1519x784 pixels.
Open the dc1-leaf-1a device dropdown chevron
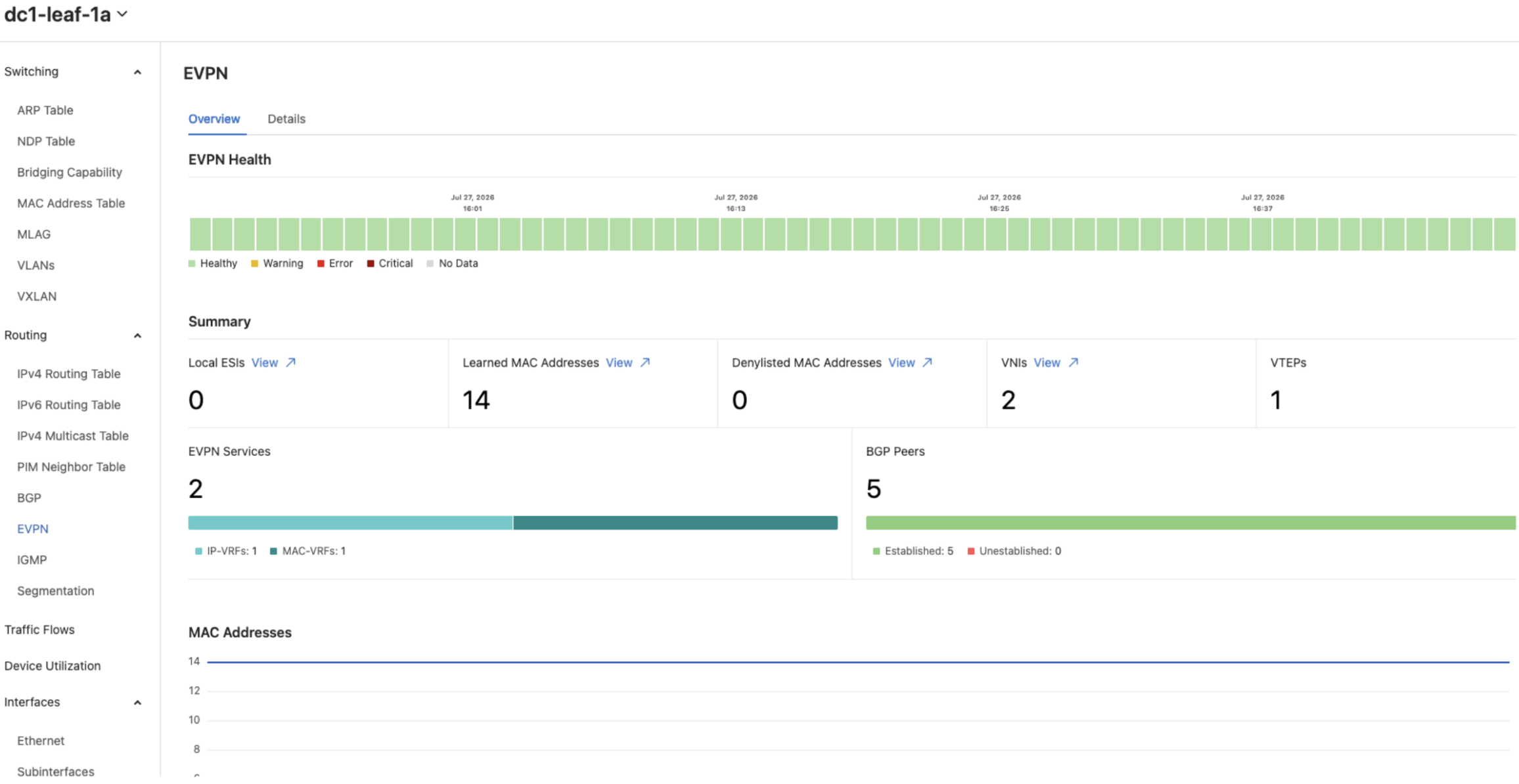pyautogui.click(x=122, y=14)
